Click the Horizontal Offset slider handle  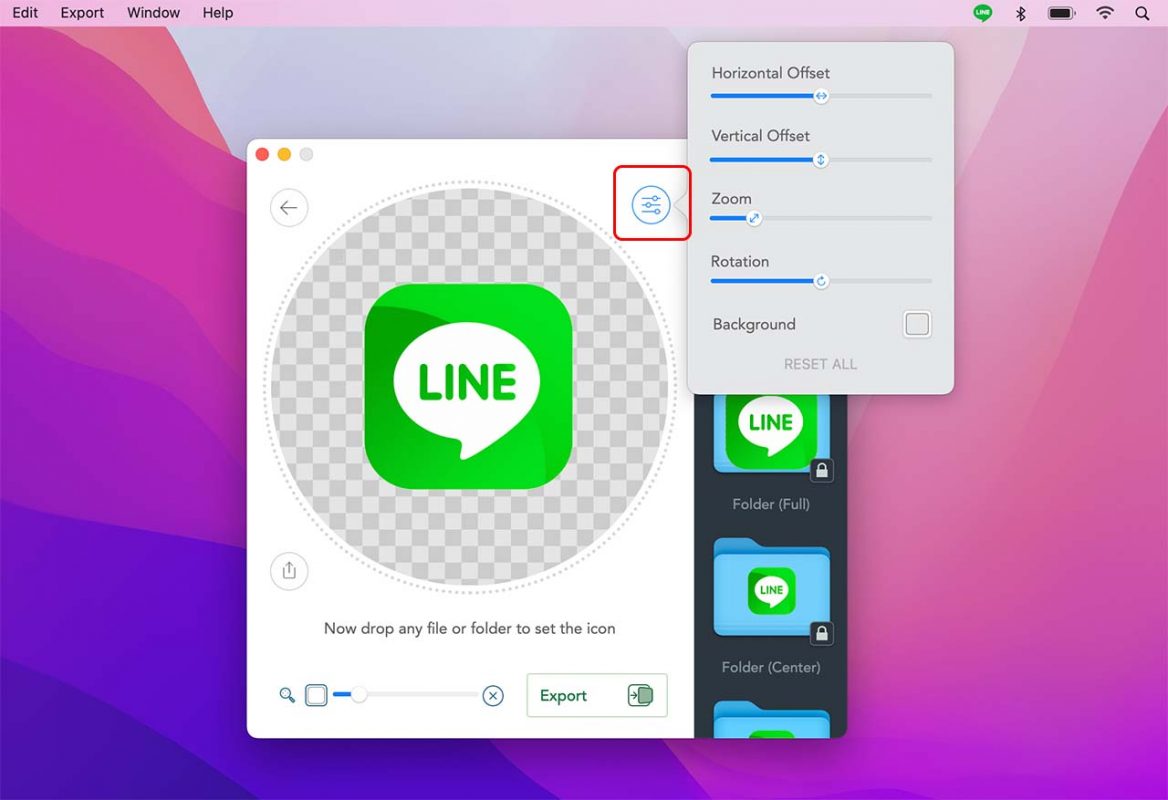821,96
